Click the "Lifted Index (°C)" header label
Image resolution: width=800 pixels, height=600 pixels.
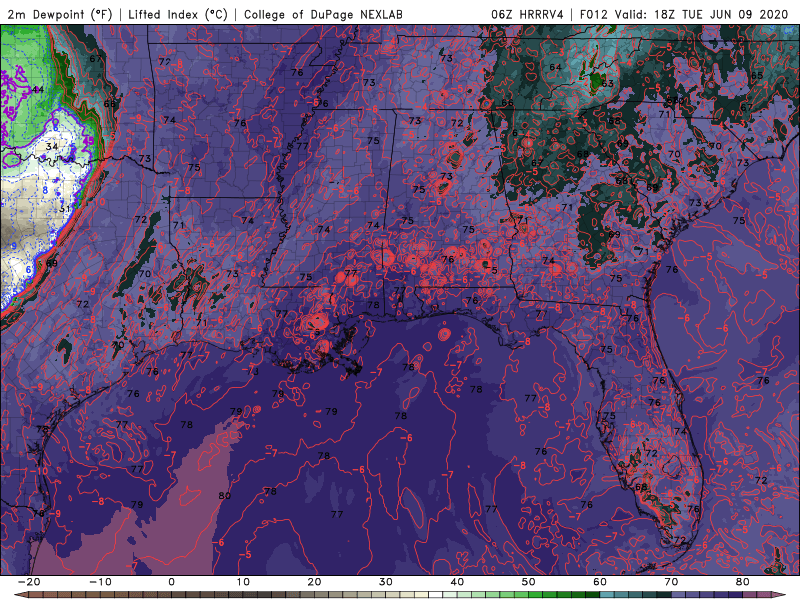[x=178, y=14]
